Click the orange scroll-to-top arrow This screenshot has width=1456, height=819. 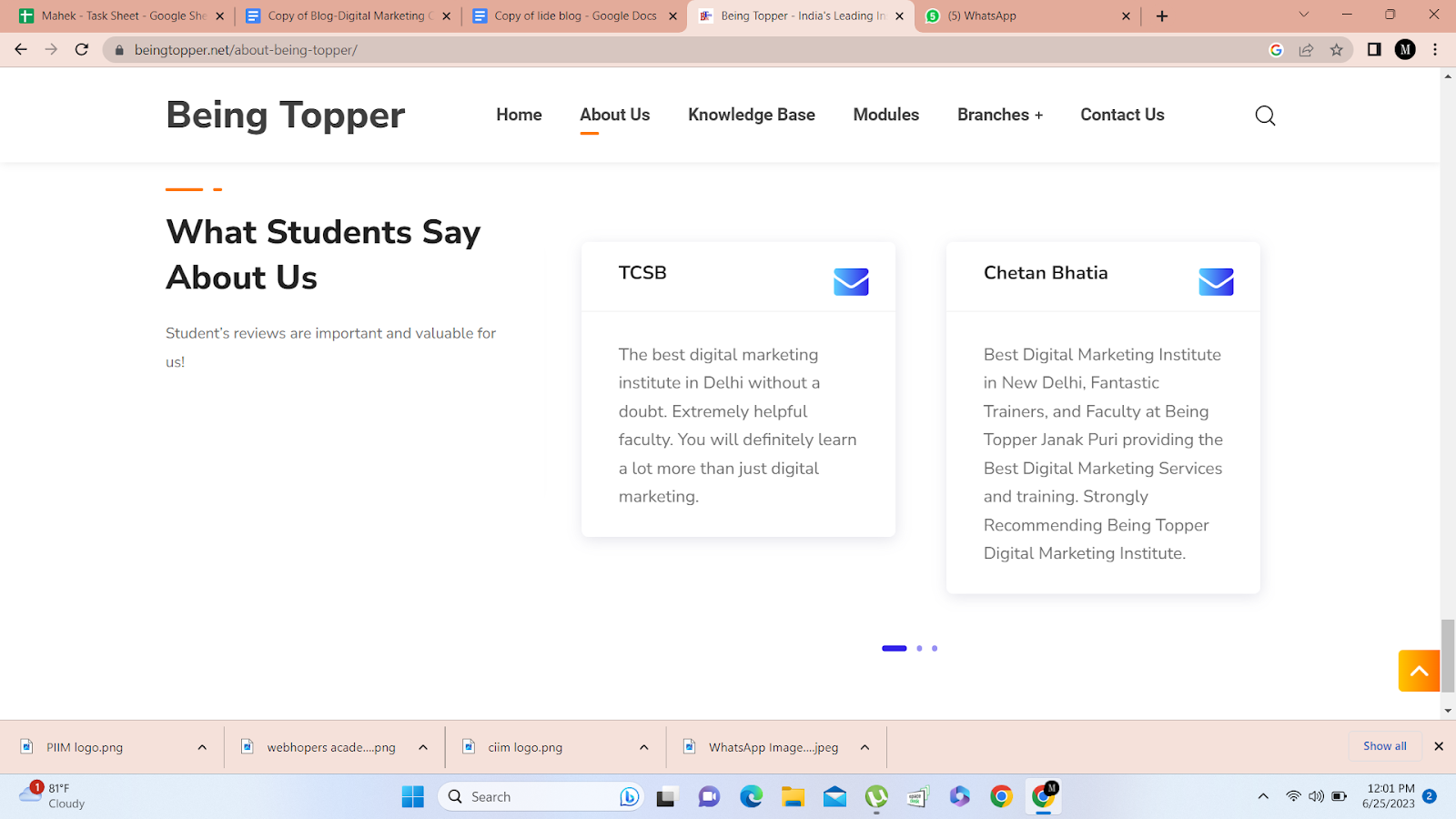pyautogui.click(x=1418, y=671)
